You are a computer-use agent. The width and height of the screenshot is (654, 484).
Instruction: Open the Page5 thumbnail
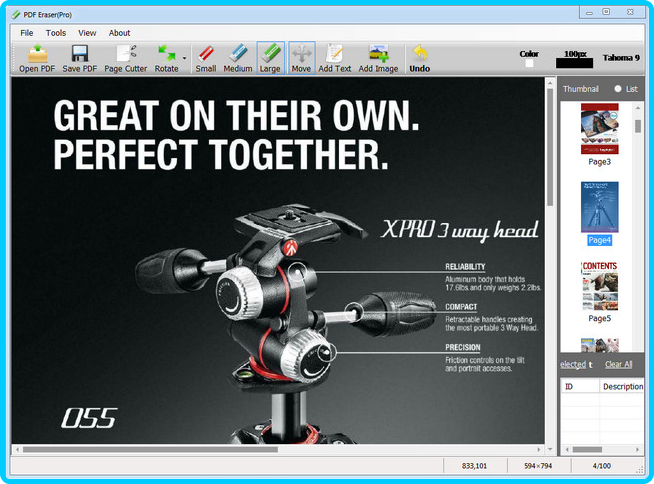point(600,286)
